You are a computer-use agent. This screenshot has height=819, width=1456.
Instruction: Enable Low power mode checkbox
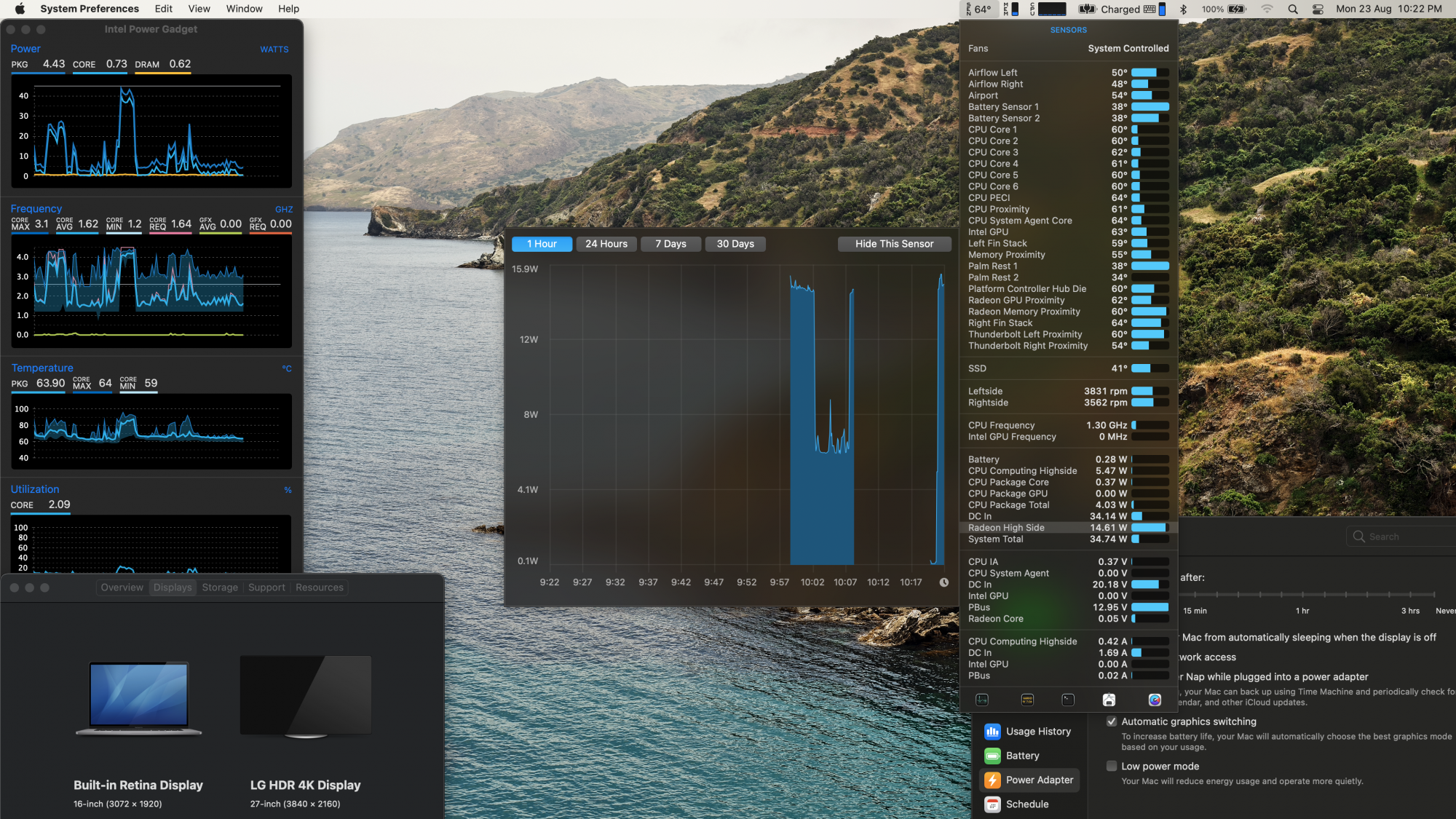pos(1112,766)
